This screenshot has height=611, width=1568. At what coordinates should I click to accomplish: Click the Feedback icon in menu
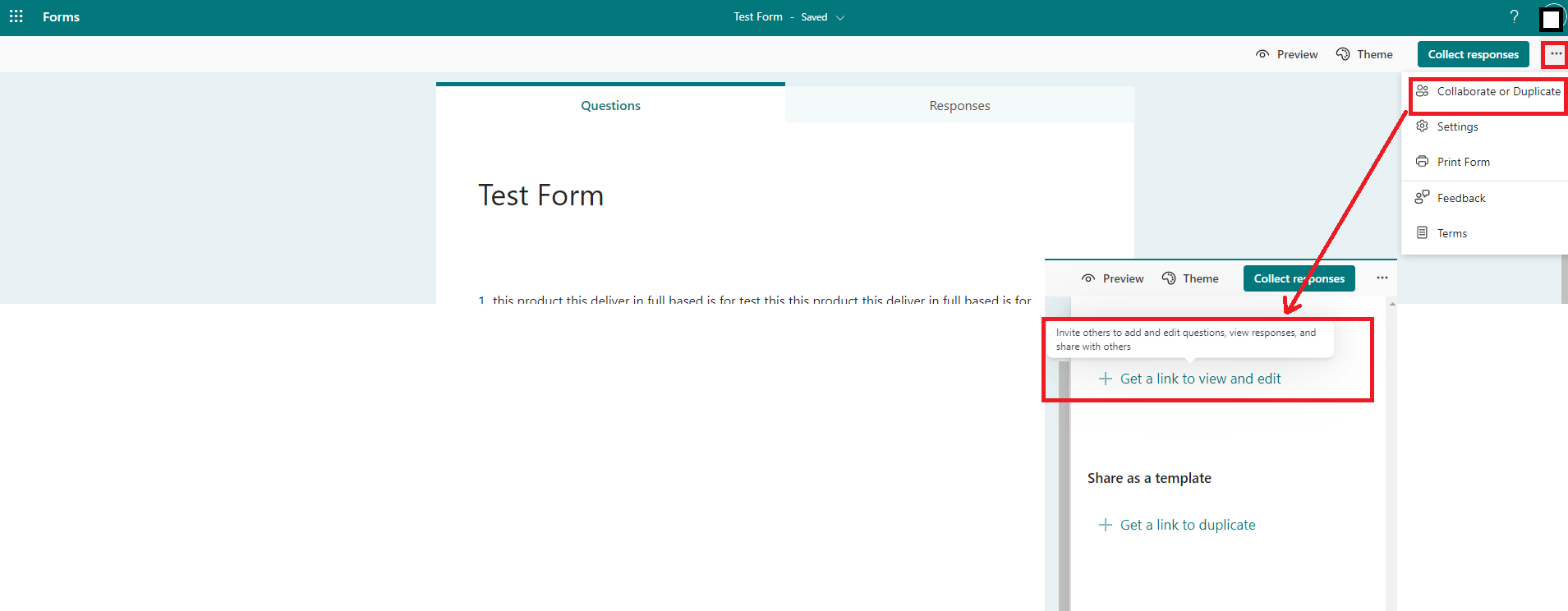pos(1422,197)
